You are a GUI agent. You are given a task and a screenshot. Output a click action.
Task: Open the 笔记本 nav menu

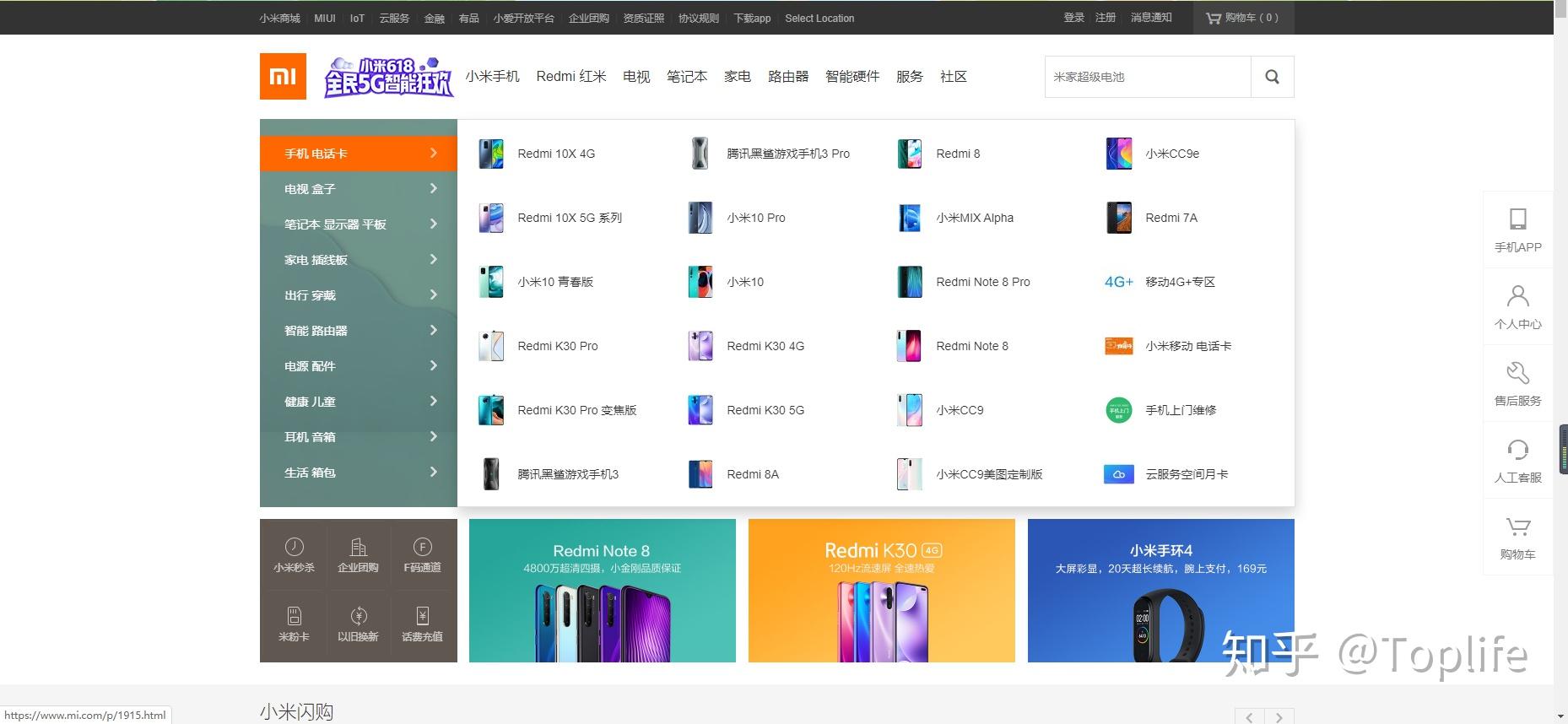pos(687,77)
